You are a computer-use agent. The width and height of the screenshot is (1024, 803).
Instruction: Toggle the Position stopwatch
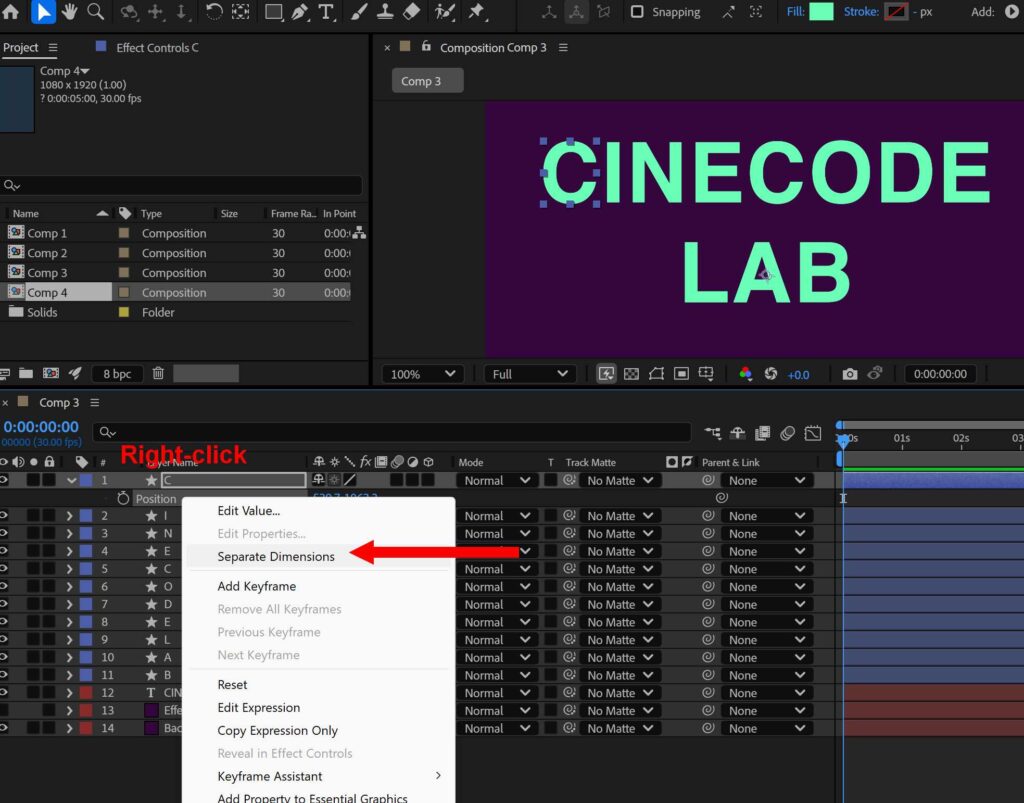pyautogui.click(x=123, y=498)
